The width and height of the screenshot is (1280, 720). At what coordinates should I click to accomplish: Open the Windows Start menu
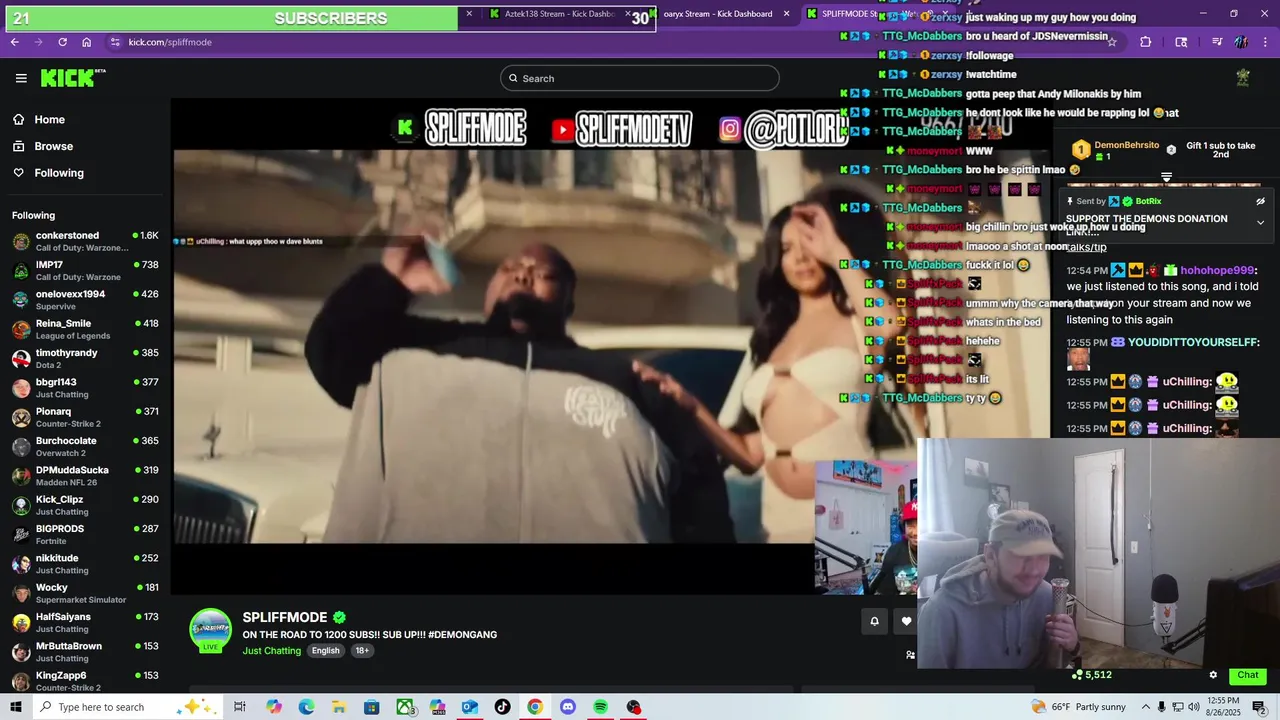pos(15,707)
